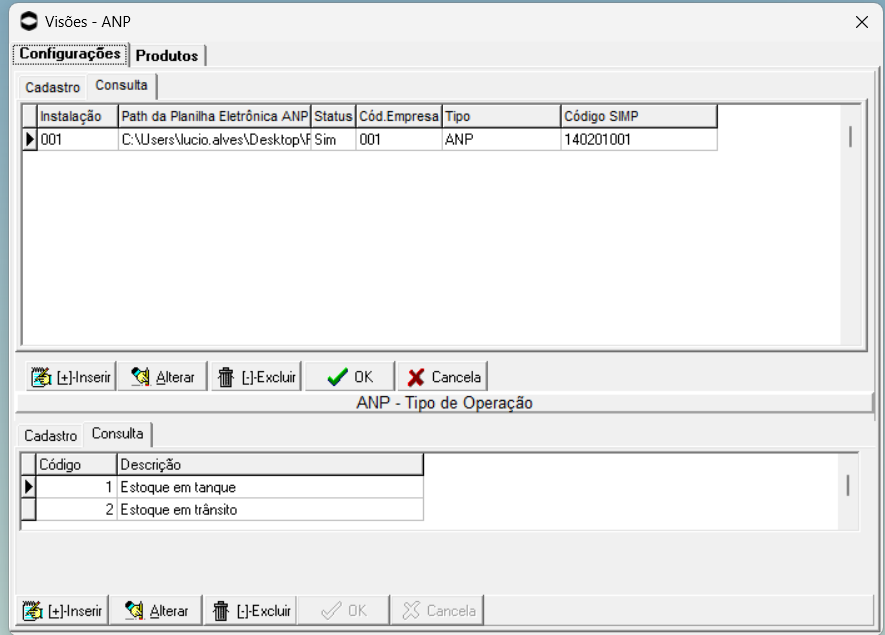
Task: Click the Cód.Empresa column header
Action: [x=399, y=116]
